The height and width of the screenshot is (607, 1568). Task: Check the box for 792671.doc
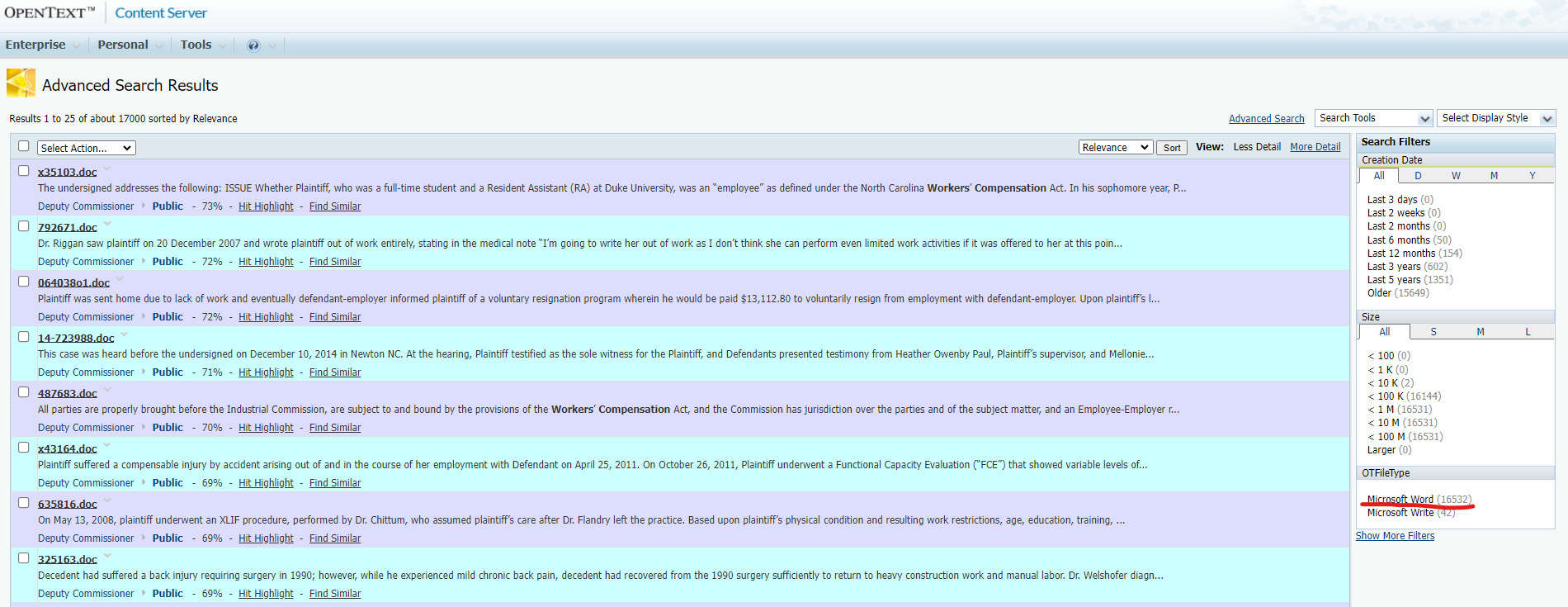pos(24,226)
